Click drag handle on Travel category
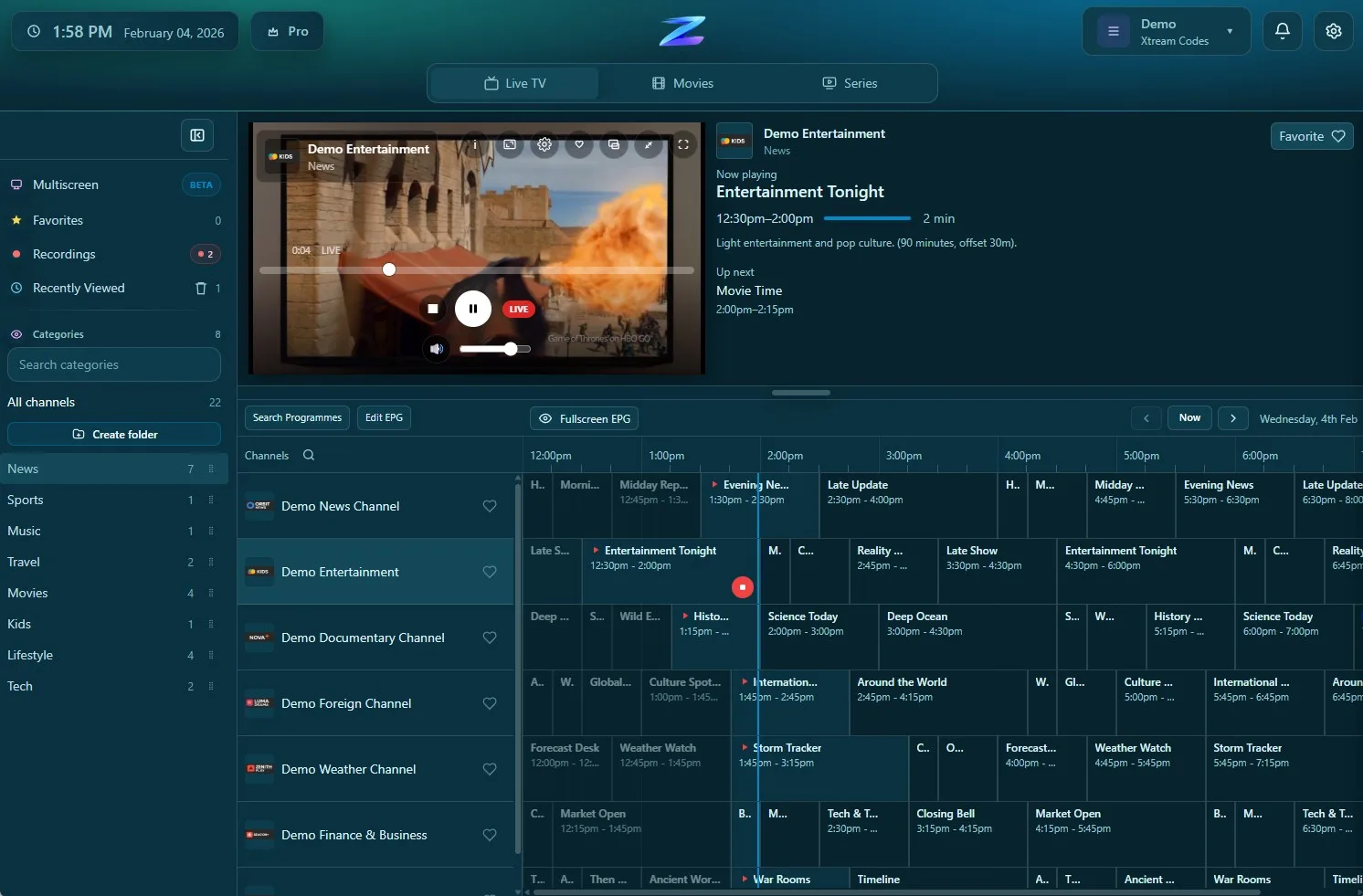This screenshot has width=1363, height=896. point(211,562)
